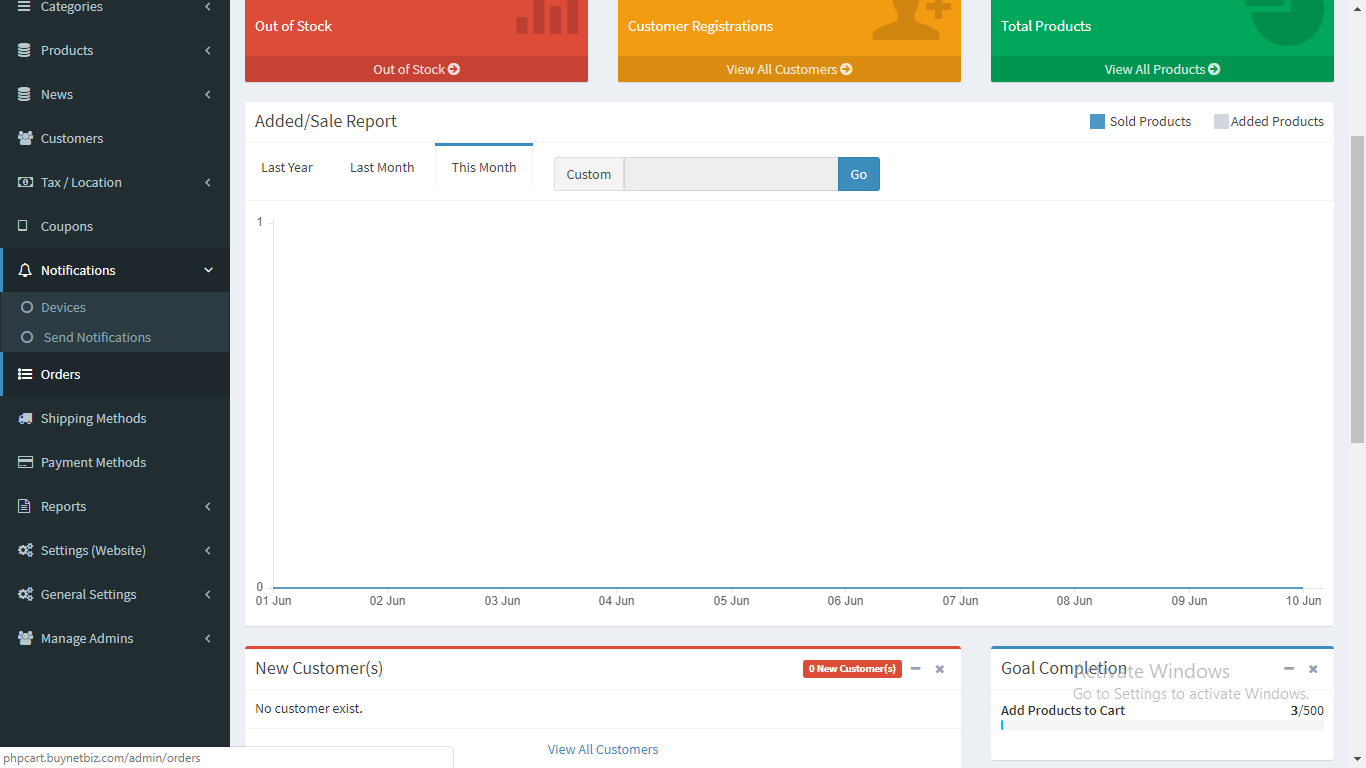1366x768 pixels.
Task: Click the Reports document icon
Action: (x=24, y=506)
